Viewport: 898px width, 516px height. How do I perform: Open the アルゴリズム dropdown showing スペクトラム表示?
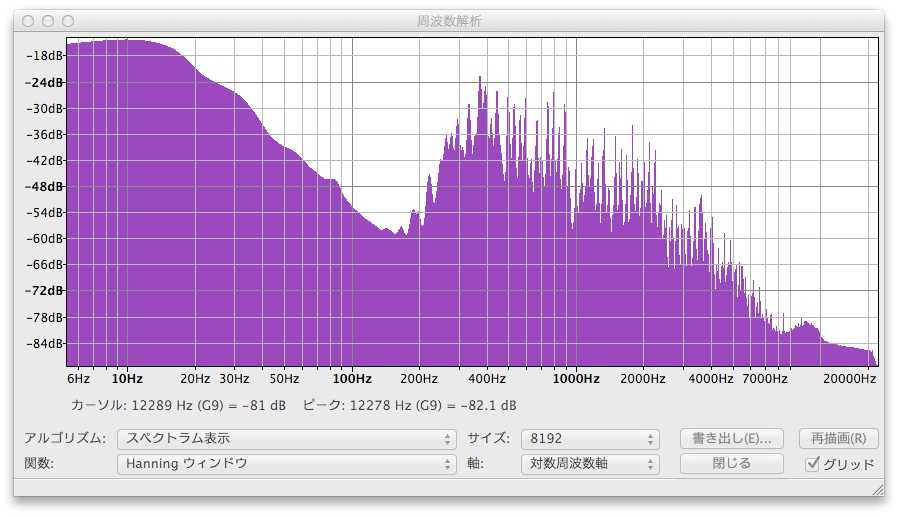pos(286,439)
